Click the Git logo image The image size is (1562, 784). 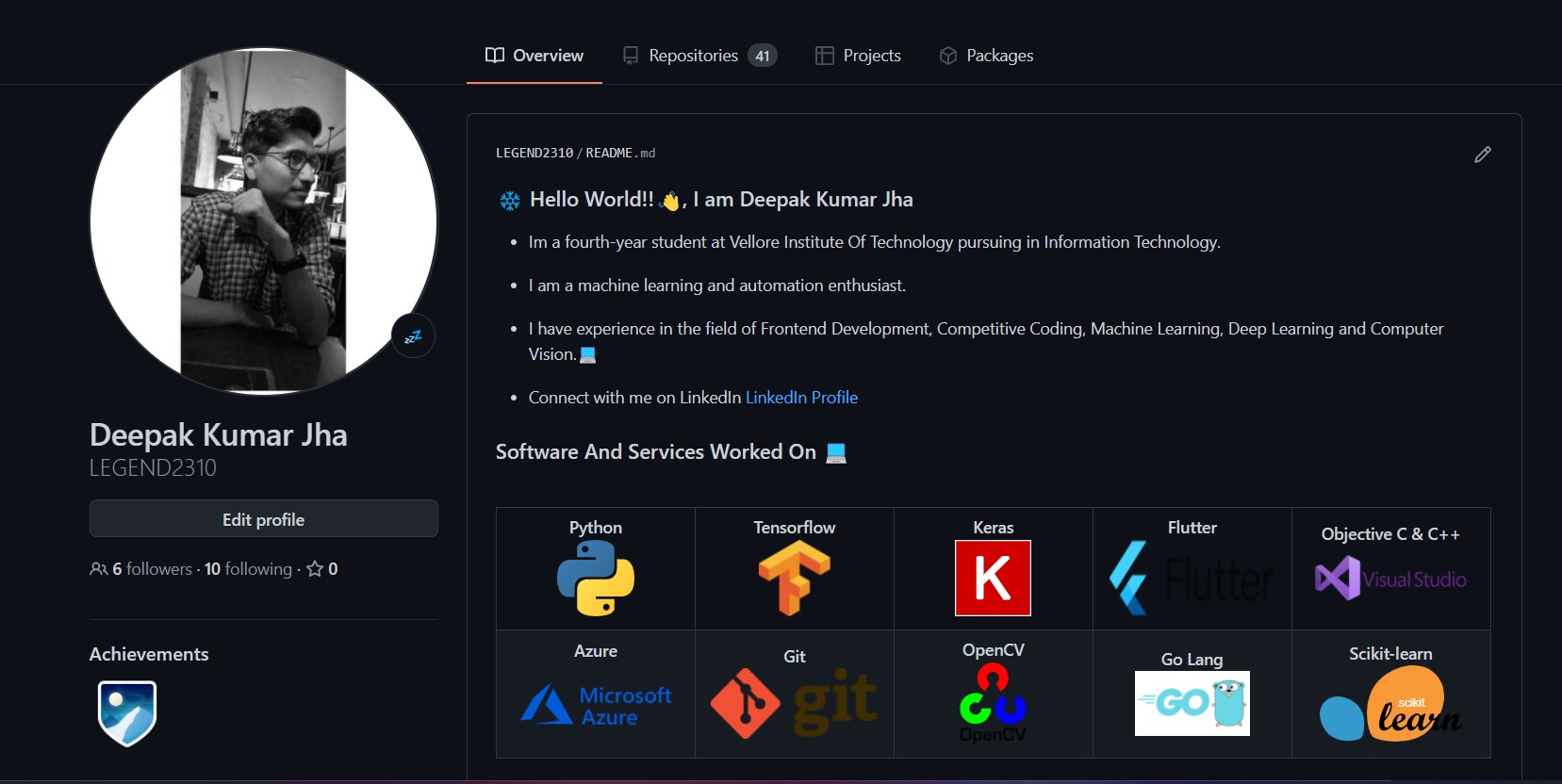(794, 703)
